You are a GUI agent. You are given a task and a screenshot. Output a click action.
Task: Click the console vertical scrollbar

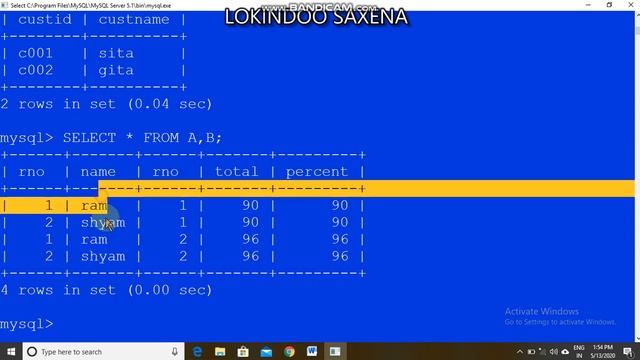click(x=637, y=176)
